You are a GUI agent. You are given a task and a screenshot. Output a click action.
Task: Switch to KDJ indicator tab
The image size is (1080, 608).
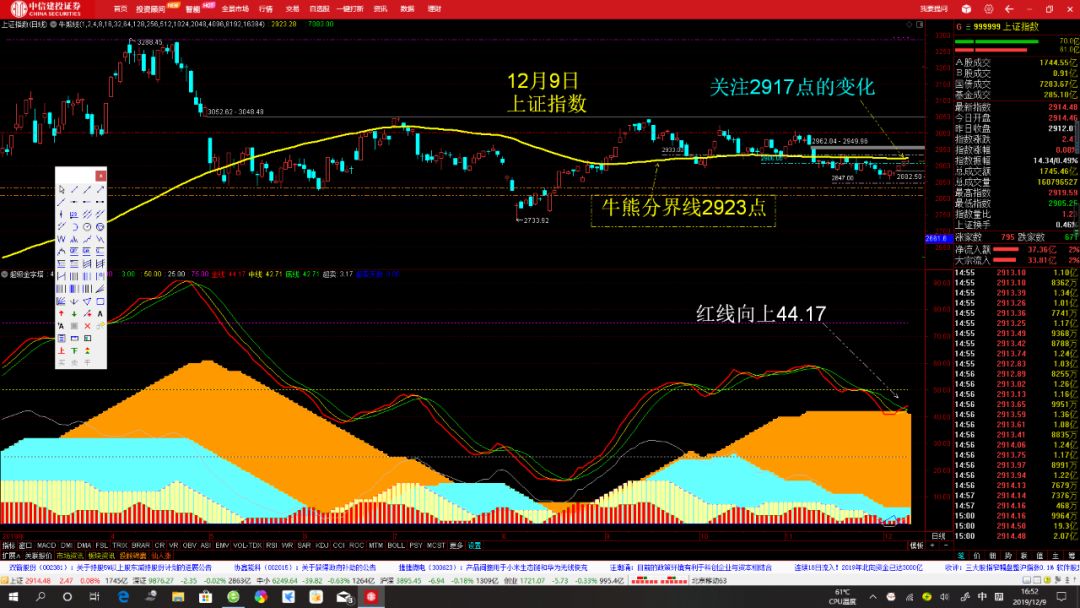coord(322,545)
